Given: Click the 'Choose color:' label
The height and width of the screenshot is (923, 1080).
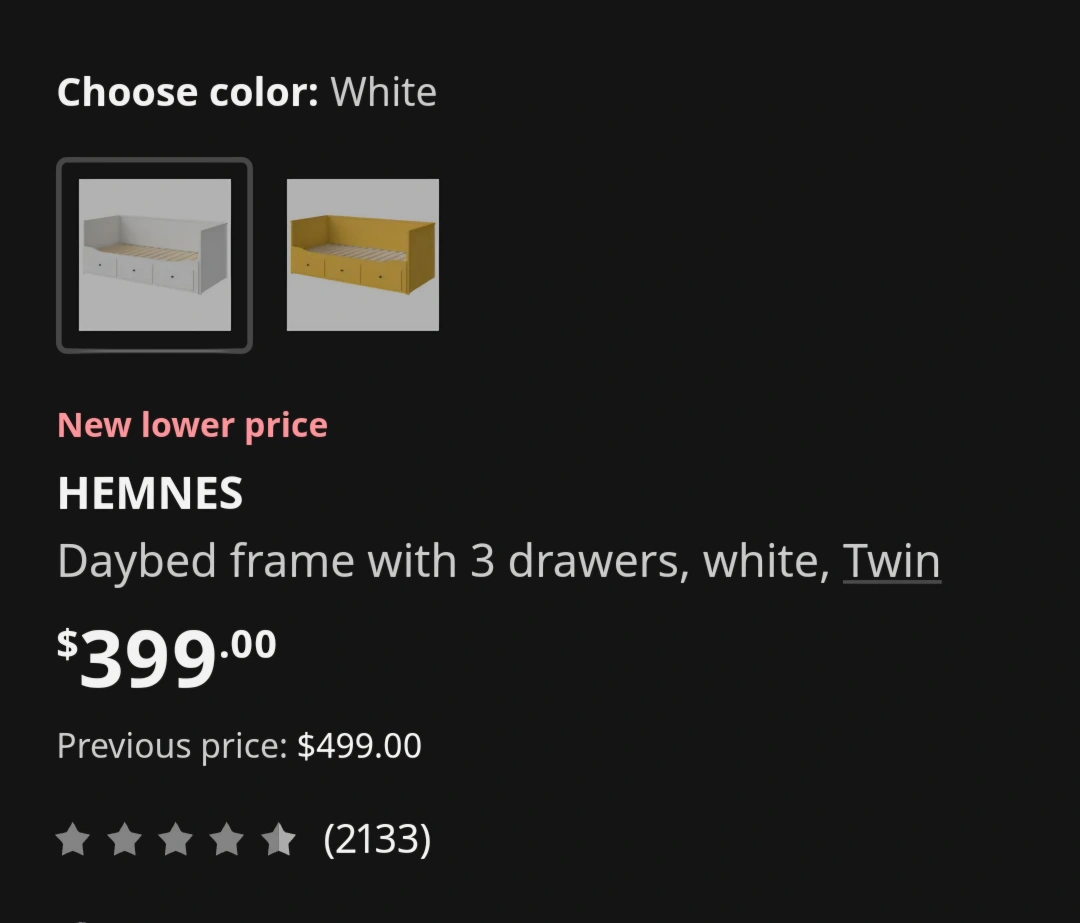Looking at the screenshot, I should (x=188, y=92).
